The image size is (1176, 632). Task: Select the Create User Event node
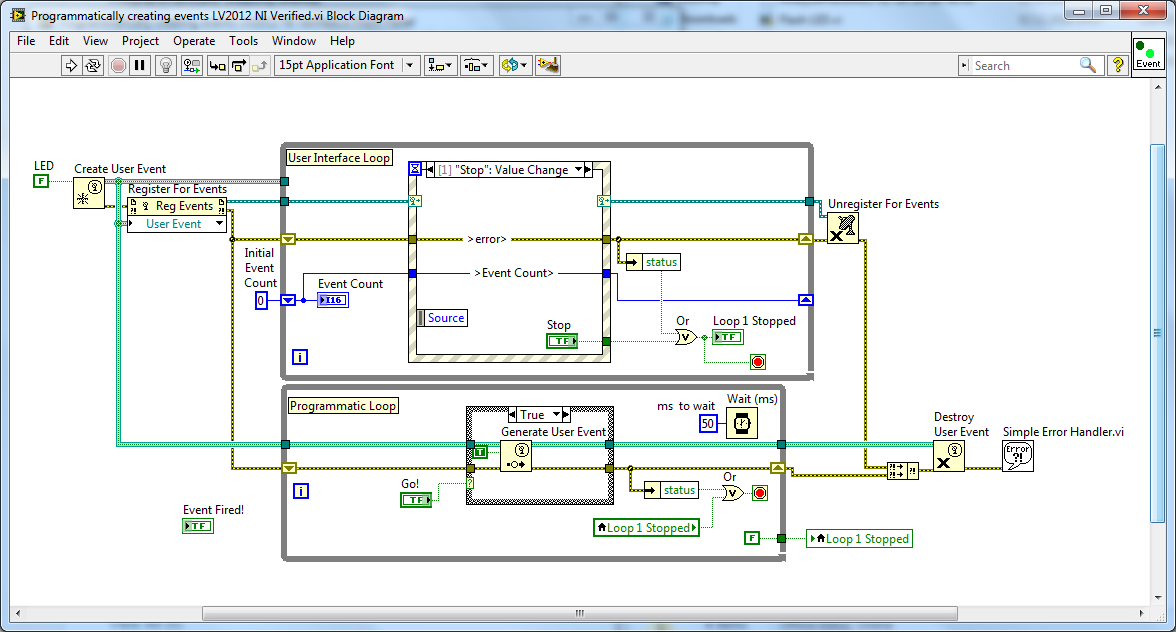[x=88, y=193]
